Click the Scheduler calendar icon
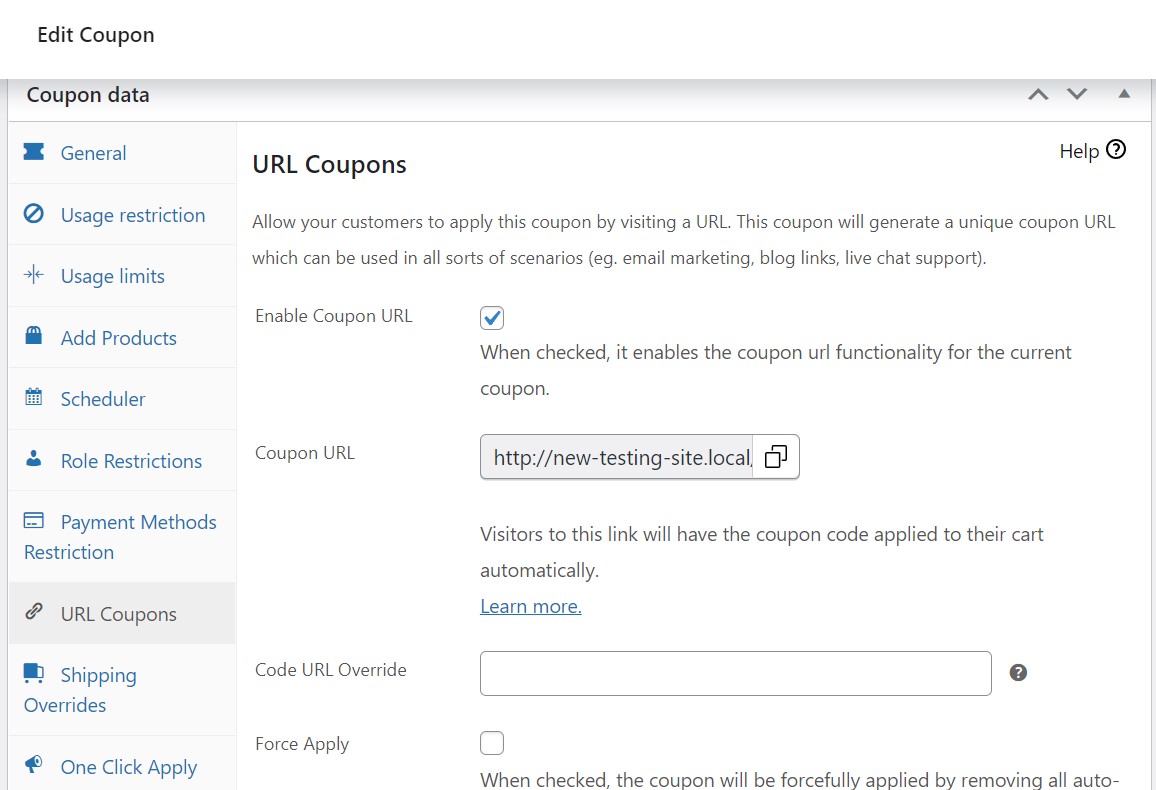Screen dimensions: 1156x790 (34, 398)
